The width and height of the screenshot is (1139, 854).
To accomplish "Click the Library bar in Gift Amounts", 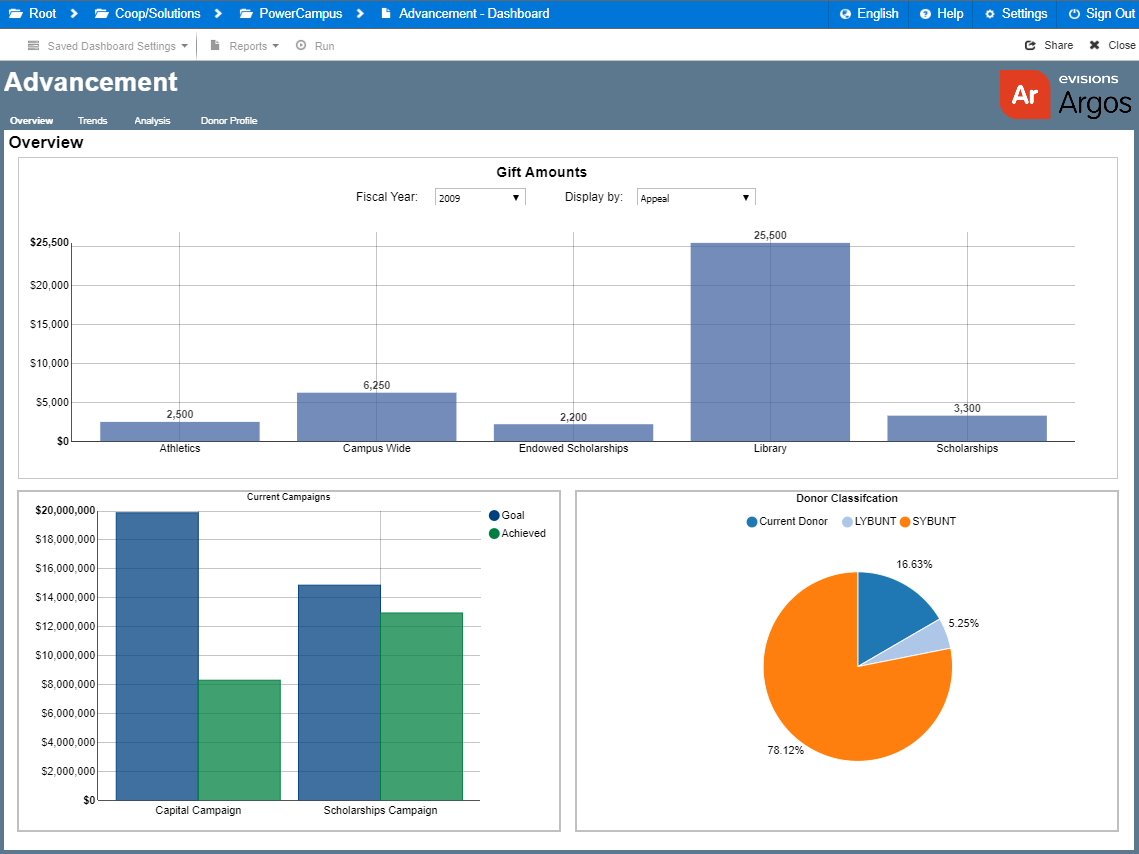I will tap(770, 341).
